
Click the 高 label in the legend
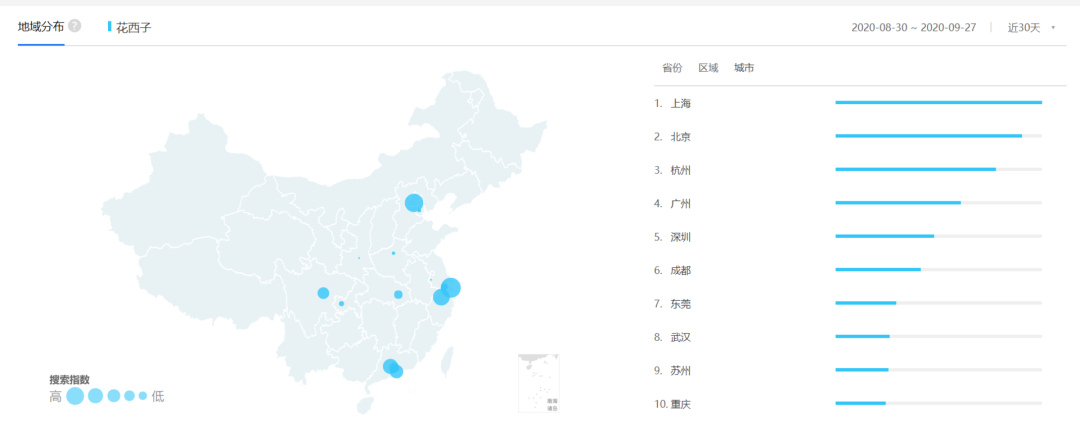click(x=55, y=396)
